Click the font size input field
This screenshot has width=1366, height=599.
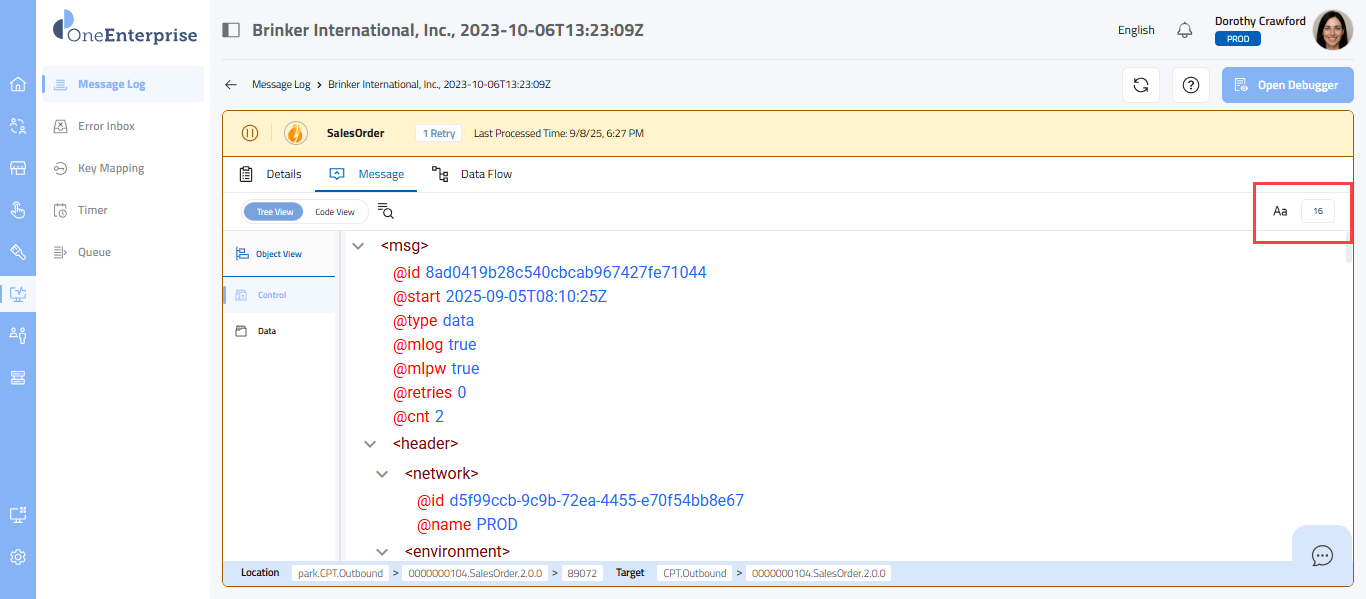click(x=1317, y=211)
